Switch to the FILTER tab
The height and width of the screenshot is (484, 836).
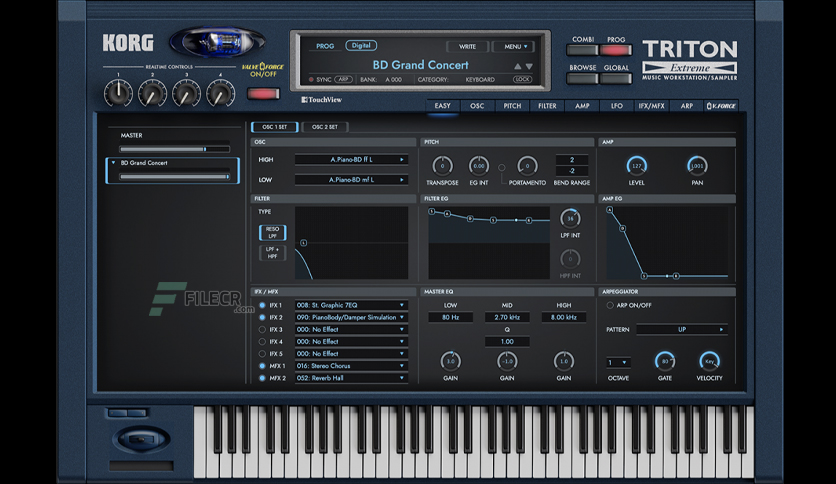(547, 106)
